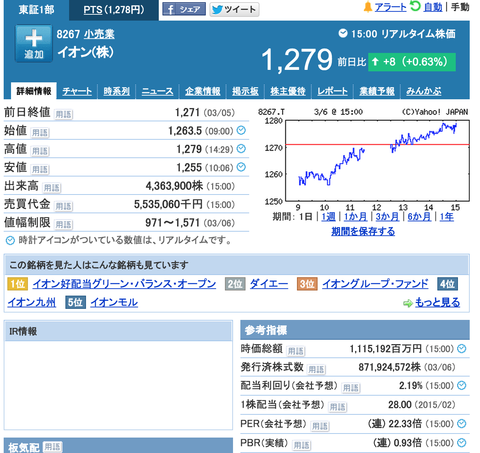This screenshot has width=480, height=453.
Task: Open the 株主優待 tab
Action: [288, 91]
